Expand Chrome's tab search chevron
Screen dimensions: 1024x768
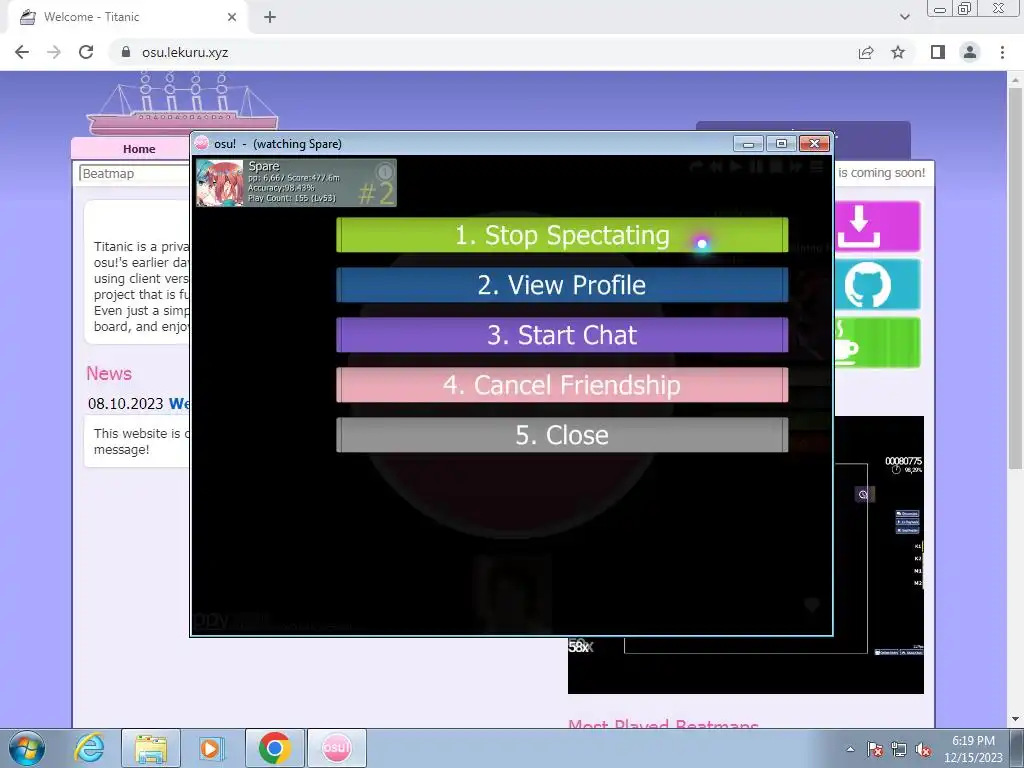point(904,17)
